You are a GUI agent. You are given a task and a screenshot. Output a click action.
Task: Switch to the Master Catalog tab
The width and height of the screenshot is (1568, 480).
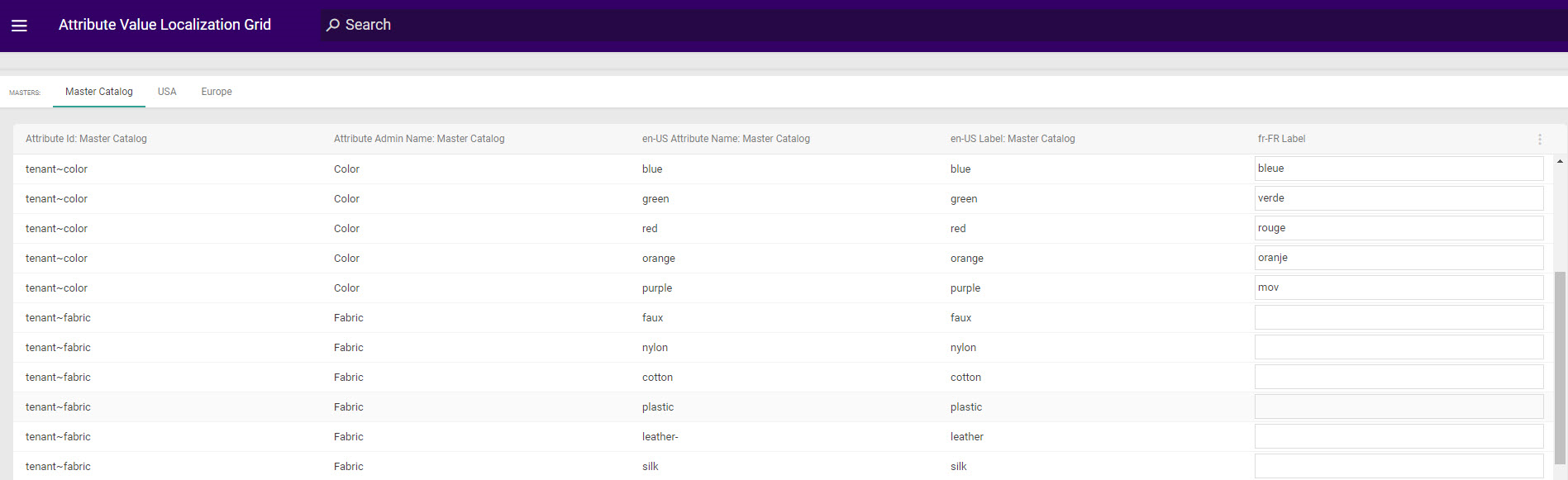point(99,92)
